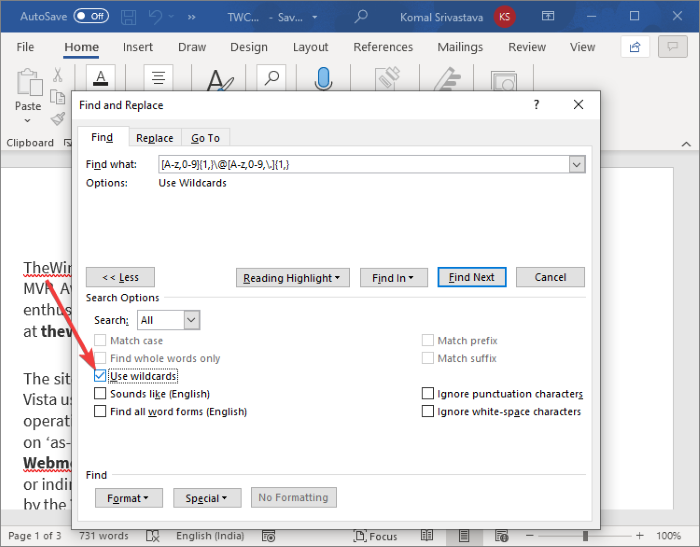Open the References ribbon tab

[383, 47]
